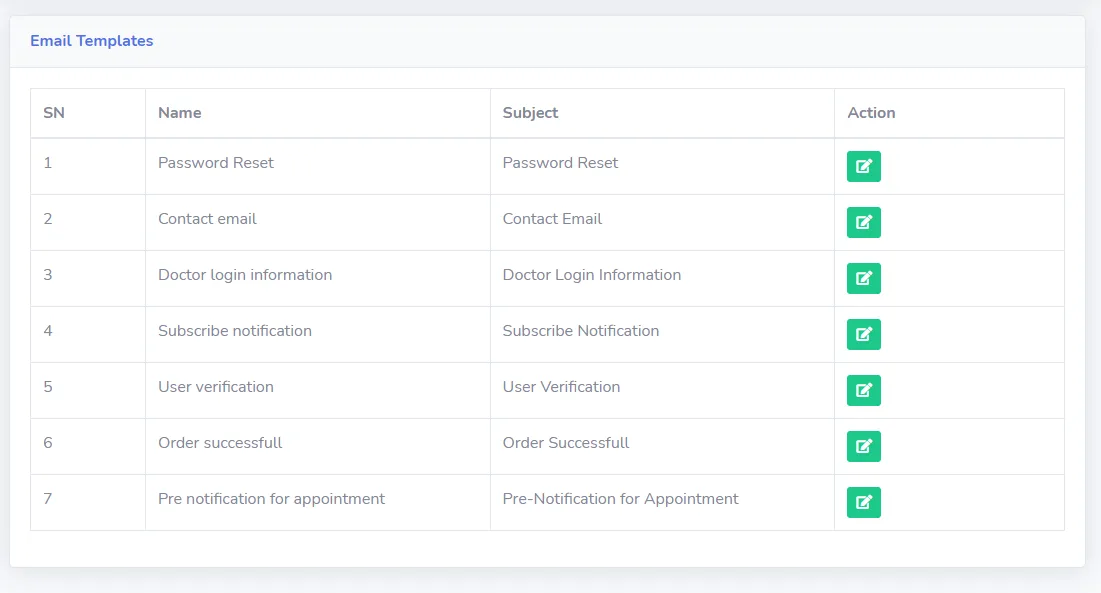The image size is (1101, 593).
Task: Click serial number 6 cell
Action: [88, 446]
